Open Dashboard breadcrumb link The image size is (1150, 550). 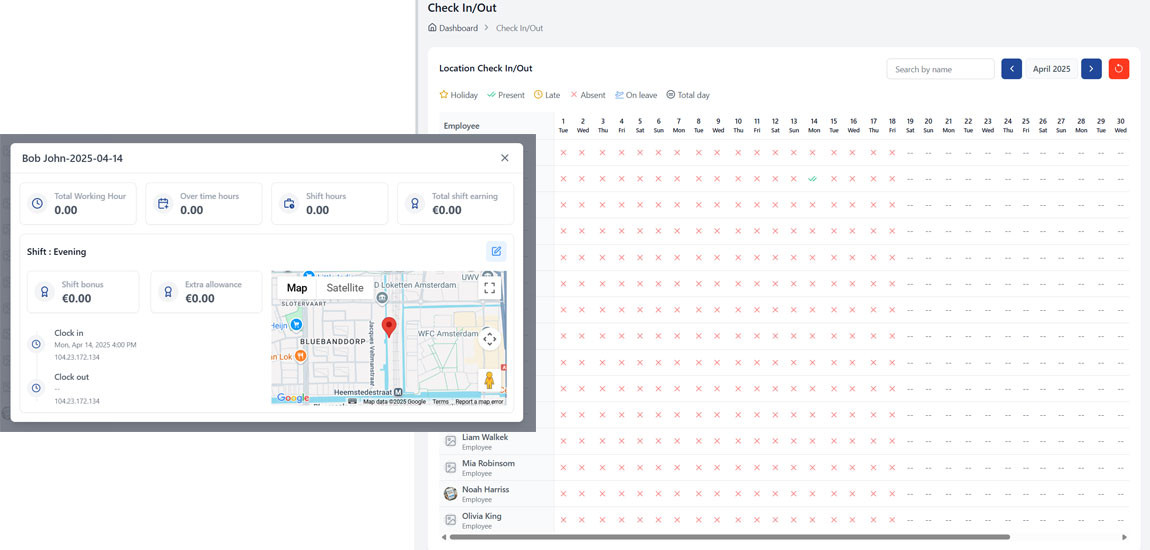(458, 28)
